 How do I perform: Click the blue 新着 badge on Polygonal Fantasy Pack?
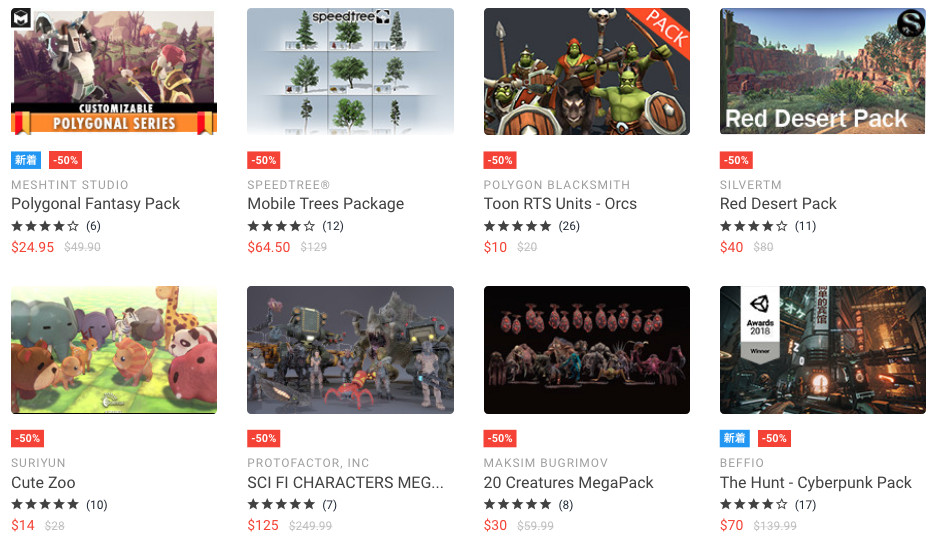[x=26, y=160]
